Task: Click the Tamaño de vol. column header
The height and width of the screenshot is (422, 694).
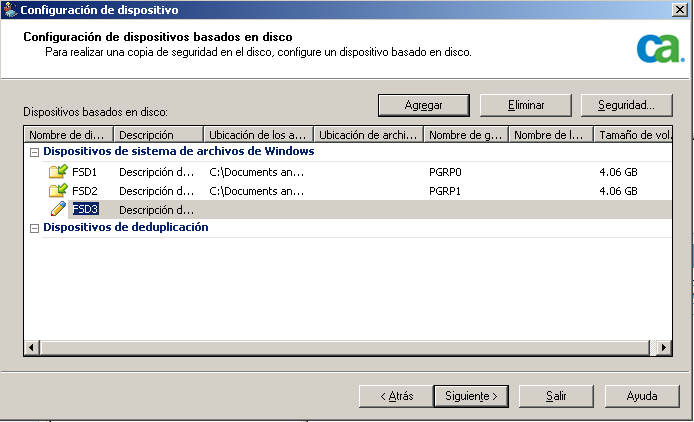Action: [x=633, y=135]
